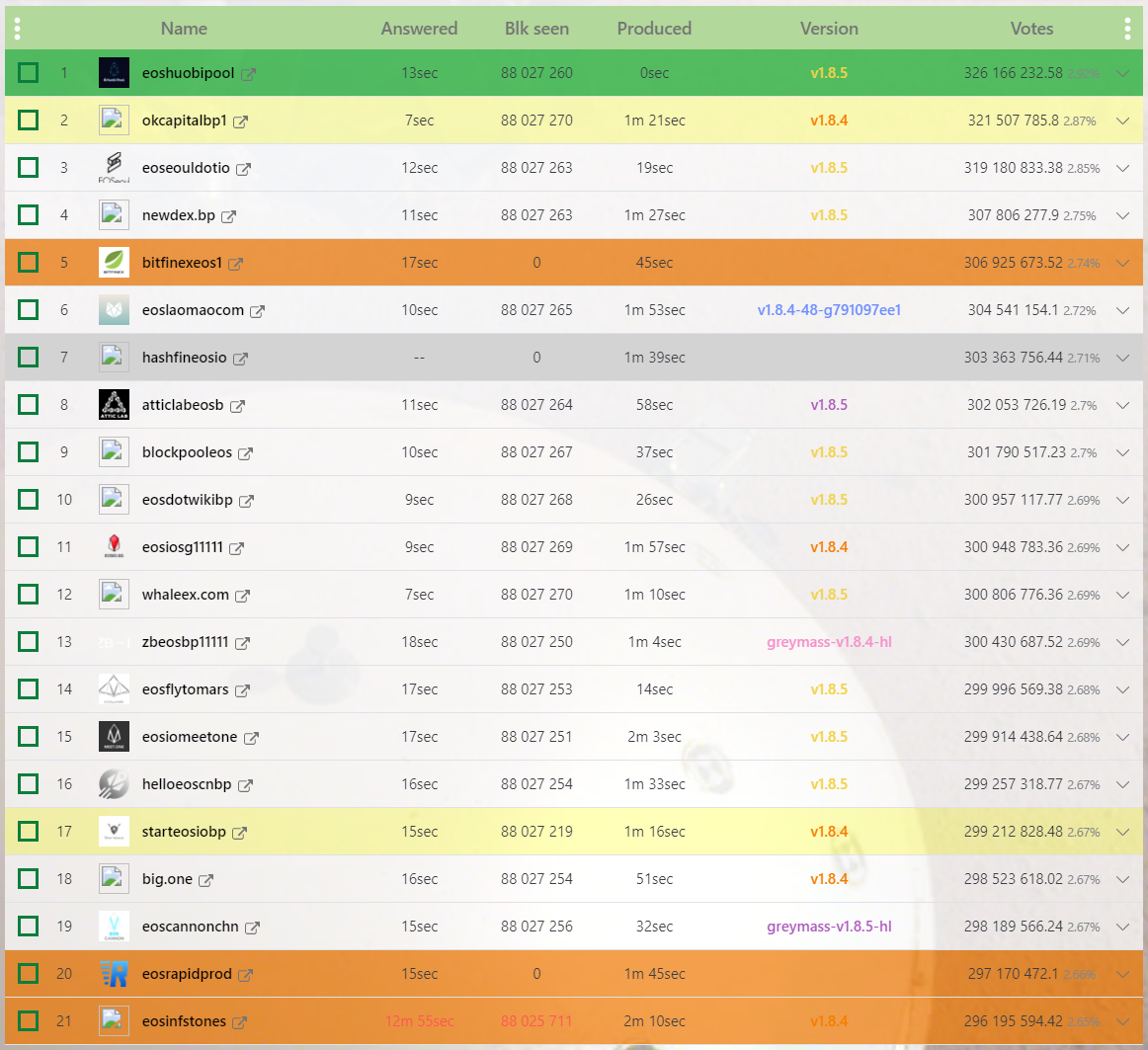Viewport: 1148px width, 1050px height.
Task: Check the zbeosbp11111 row checkbox
Action: [x=28, y=641]
